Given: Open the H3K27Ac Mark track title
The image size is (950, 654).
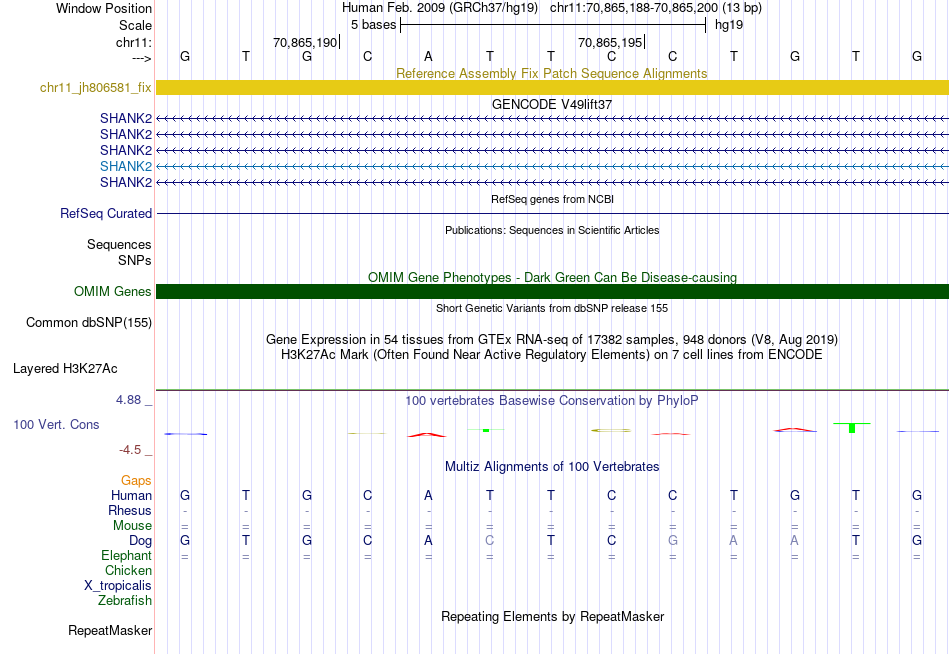Looking at the screenshot, I should (x=552, y=355).
